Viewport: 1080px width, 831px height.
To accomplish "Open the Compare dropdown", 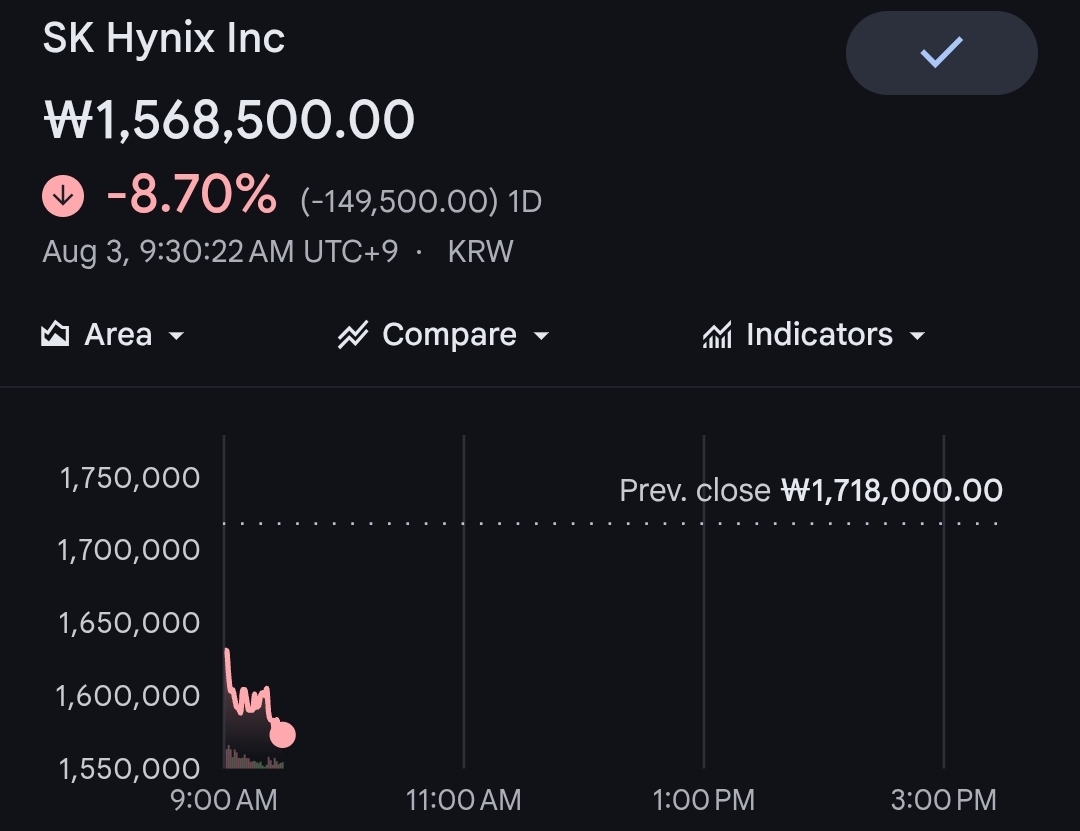I will [x=444, y=335].
